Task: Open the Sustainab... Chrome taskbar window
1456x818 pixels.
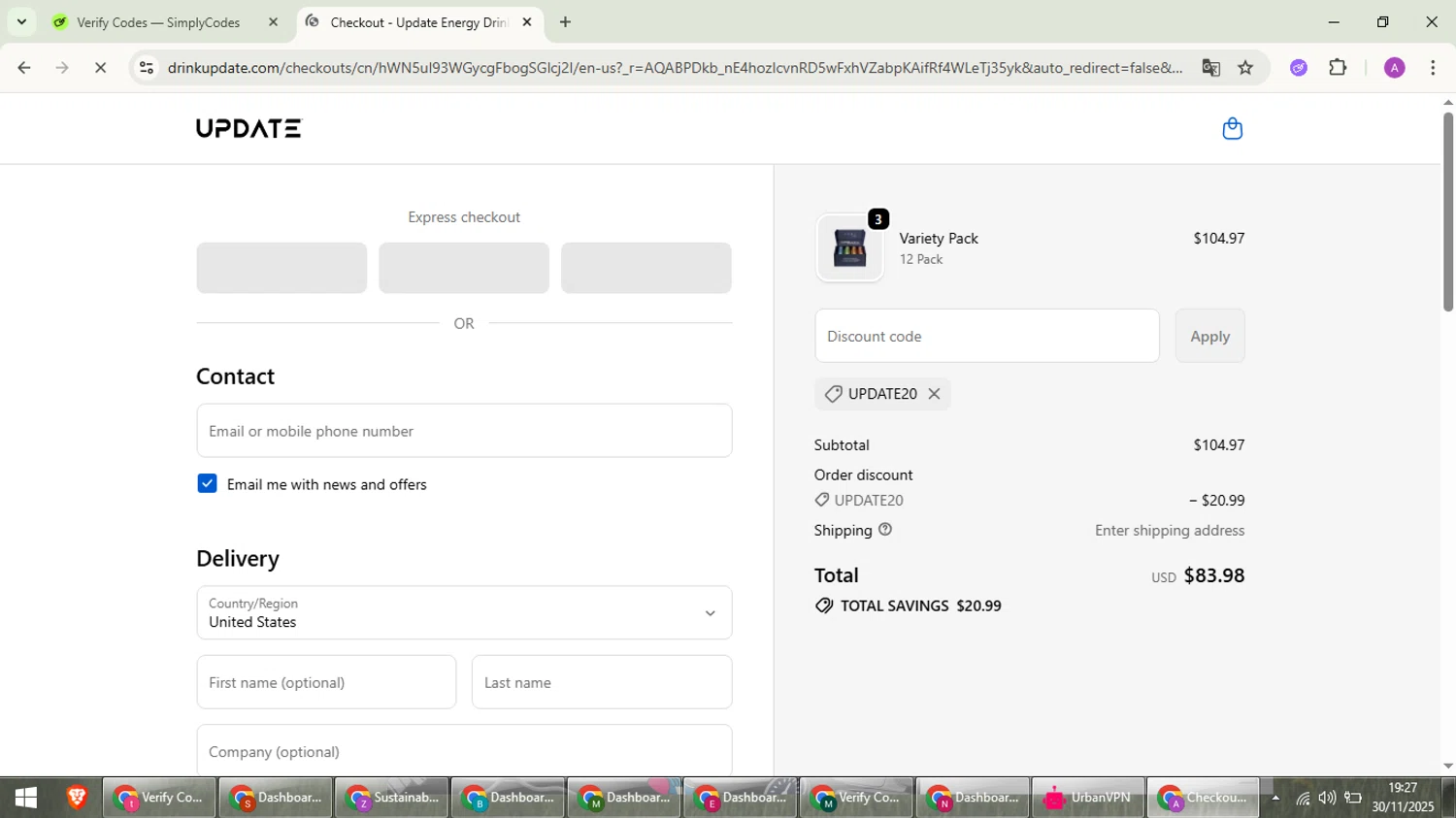Action: pyautogui.click(x=392, y=798)
